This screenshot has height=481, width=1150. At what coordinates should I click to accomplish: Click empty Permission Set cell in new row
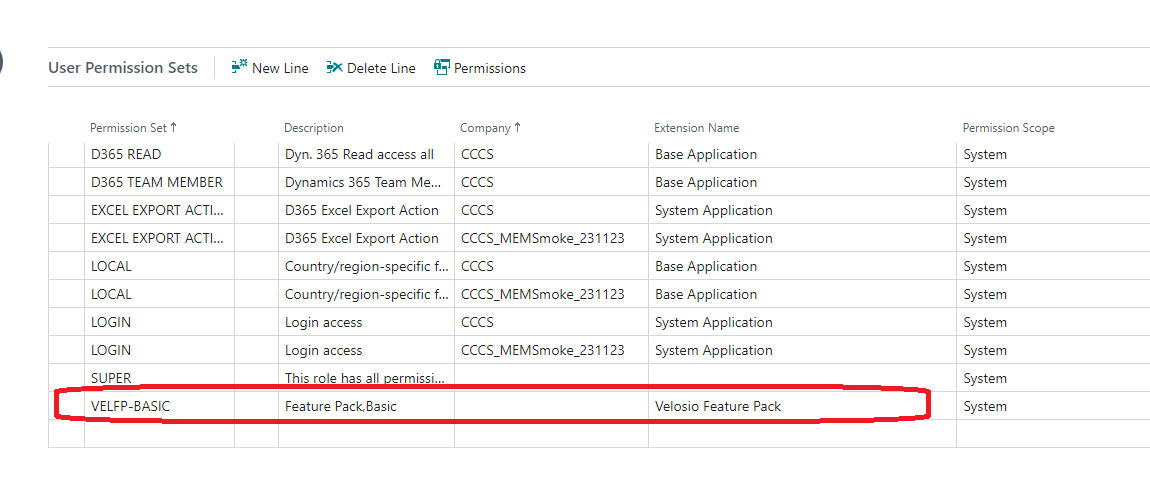point(159,434)
